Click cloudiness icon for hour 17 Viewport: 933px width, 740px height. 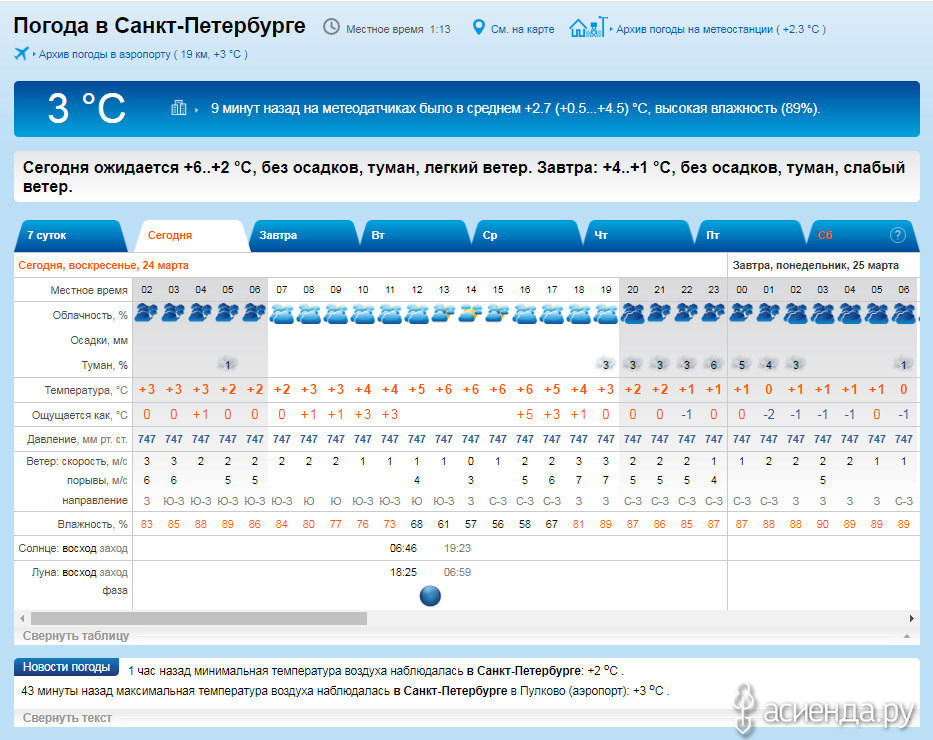[x=552, y=313]
